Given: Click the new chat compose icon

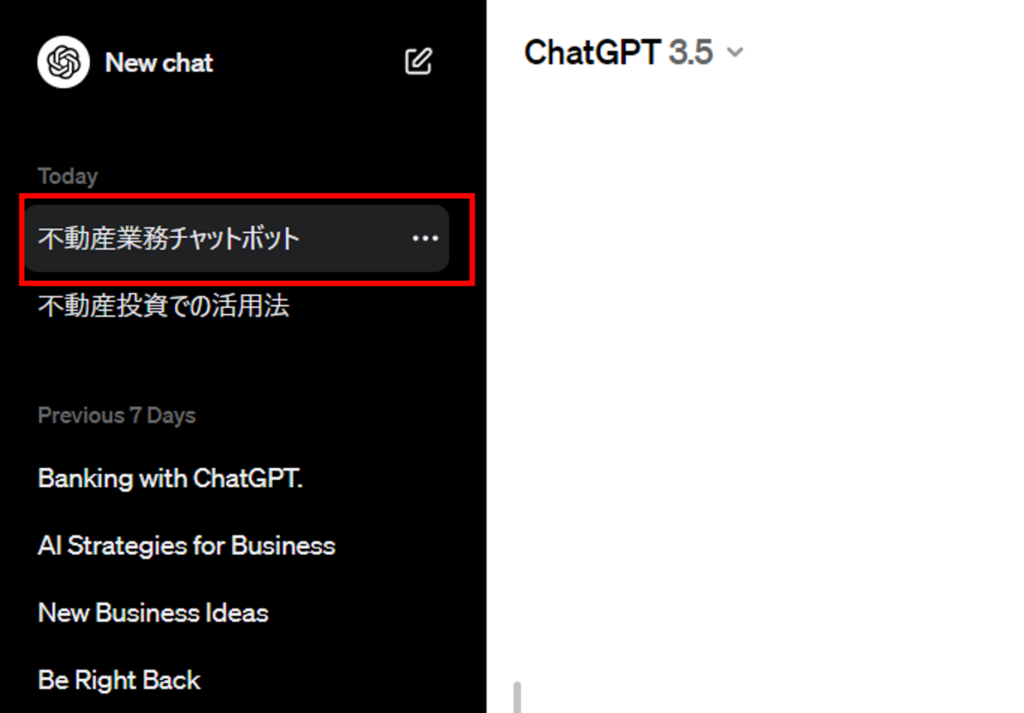Looking at the screenshot, I should pos(418,62).
